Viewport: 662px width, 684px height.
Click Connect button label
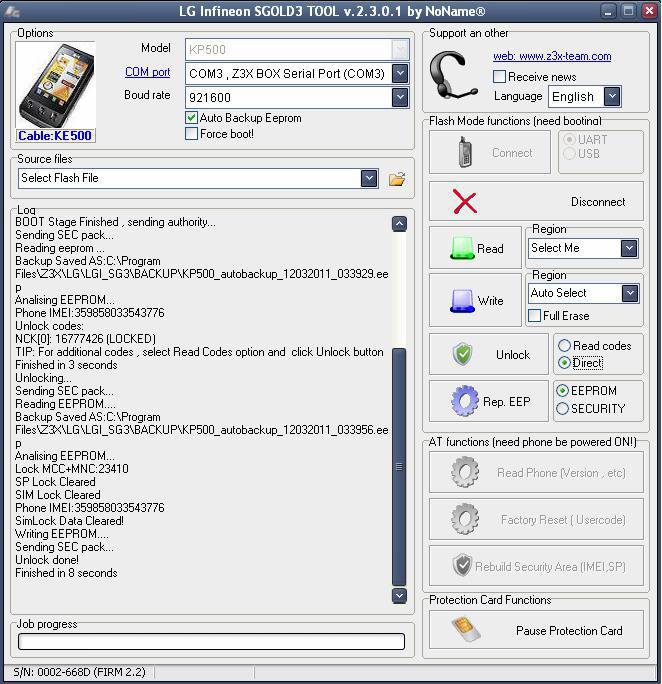click(512, 153)
